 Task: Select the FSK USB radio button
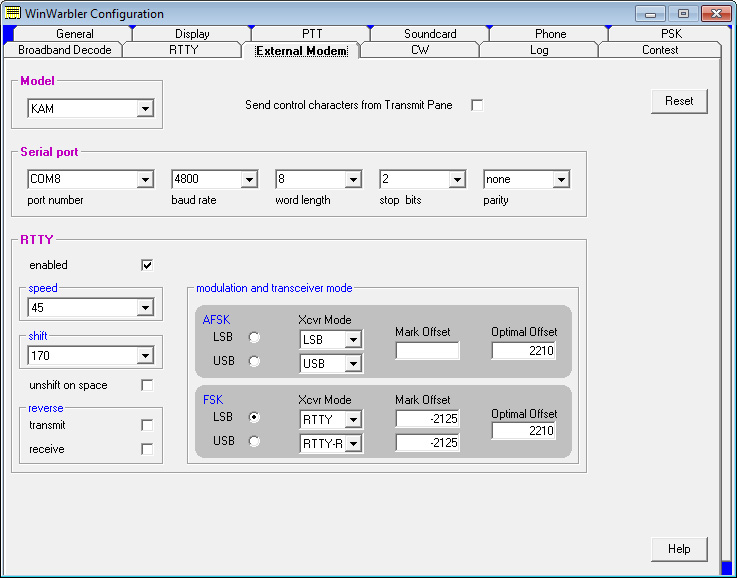[254, 441]
